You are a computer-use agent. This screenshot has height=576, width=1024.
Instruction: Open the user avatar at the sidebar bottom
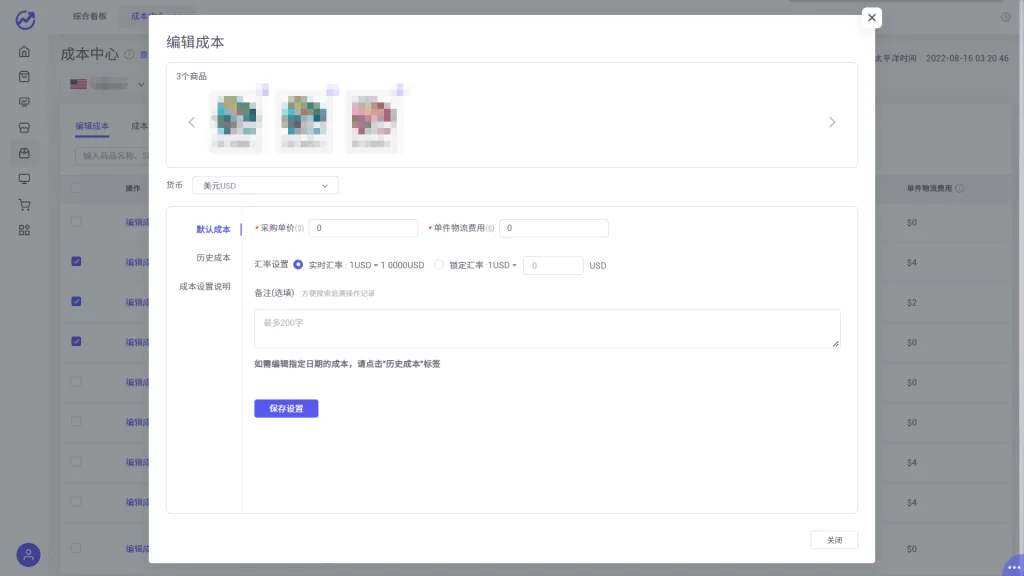(28, 554)
